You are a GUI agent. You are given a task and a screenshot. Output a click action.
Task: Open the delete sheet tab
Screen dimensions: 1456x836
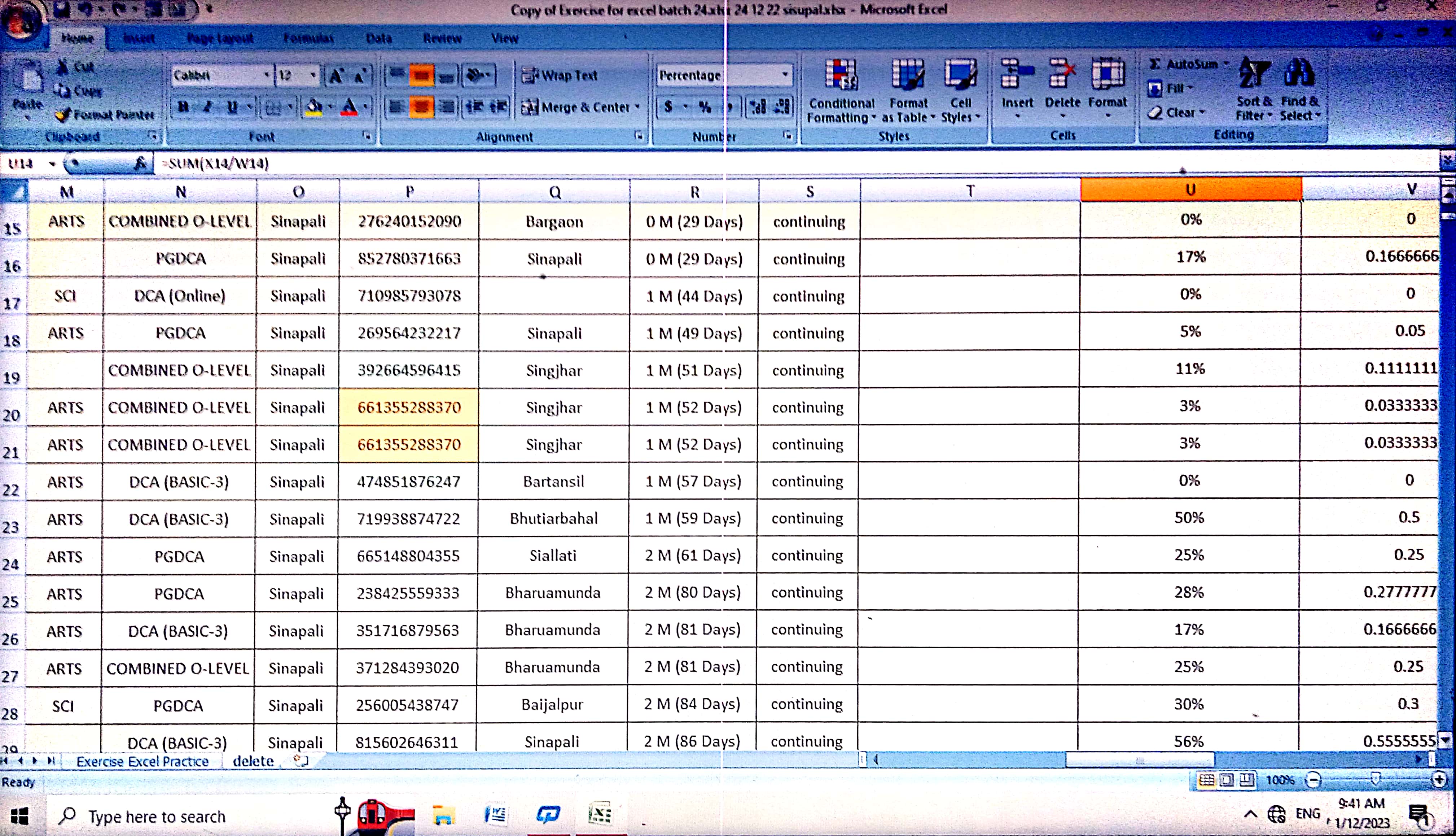tap(253, 761)
